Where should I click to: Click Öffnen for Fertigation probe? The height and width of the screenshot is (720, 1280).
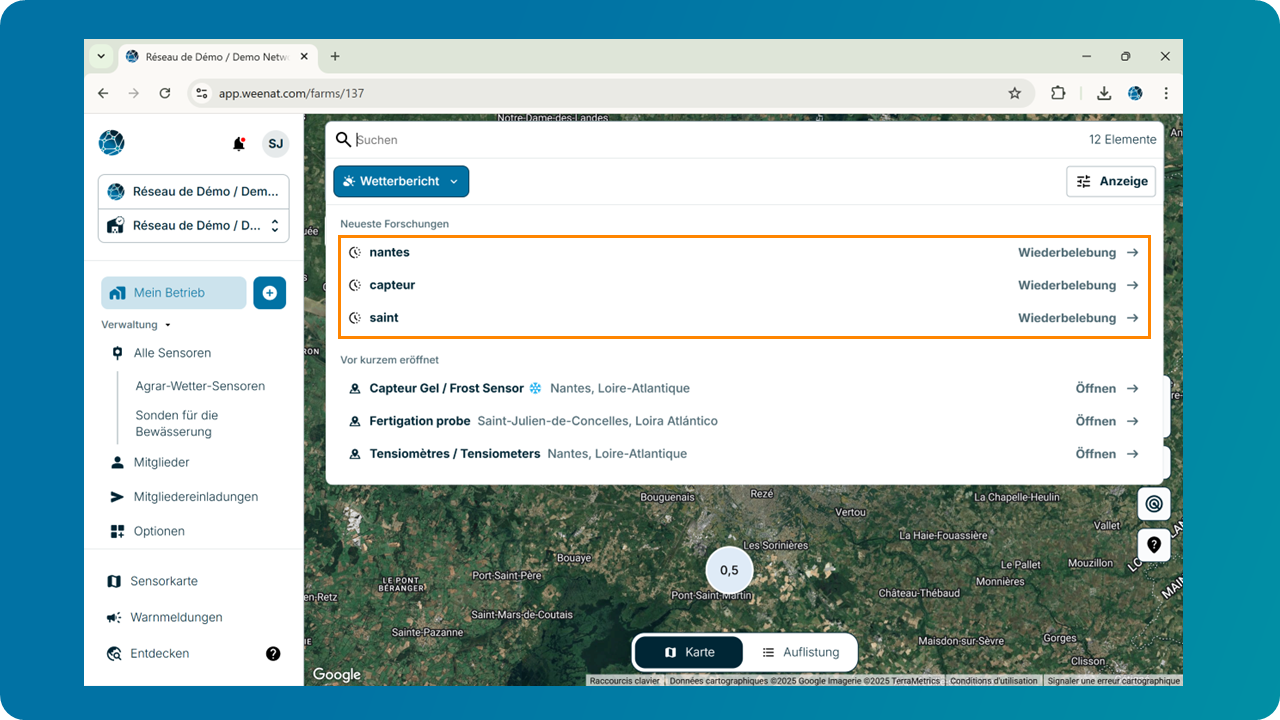(x=1096, y=421)
